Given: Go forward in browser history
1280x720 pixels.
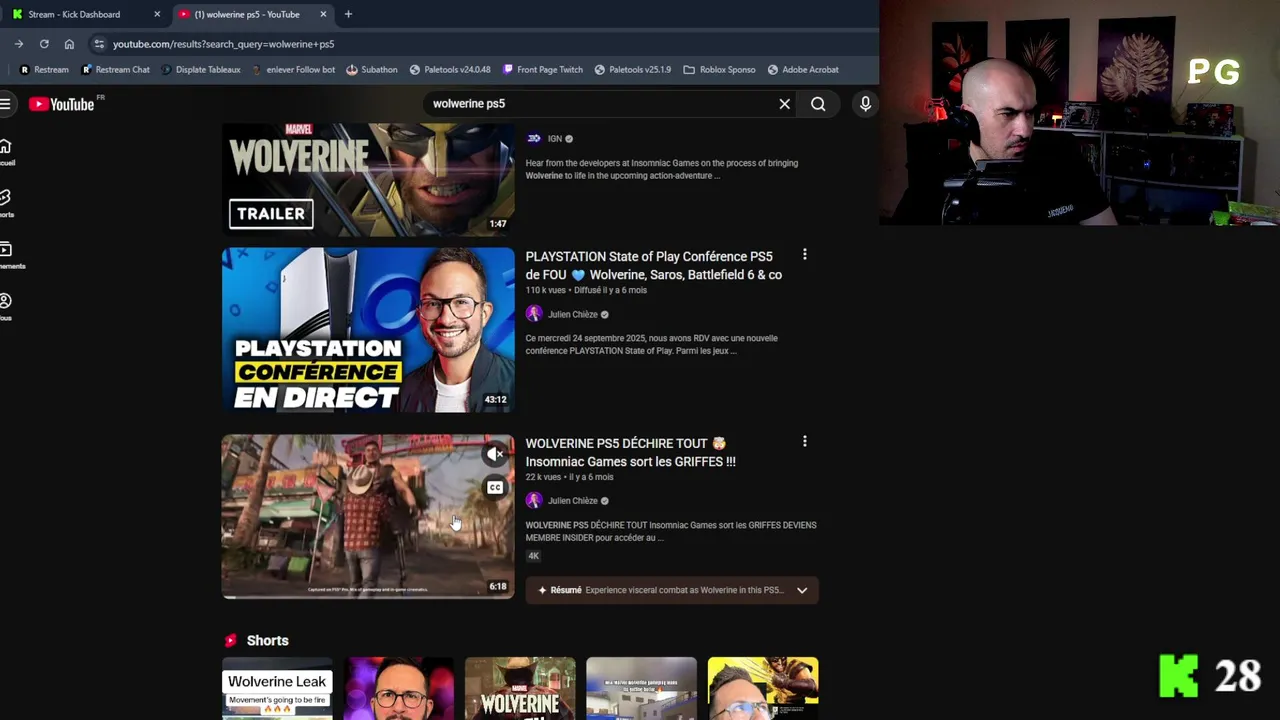Looking at the screenshot, I should coord(19,44).
